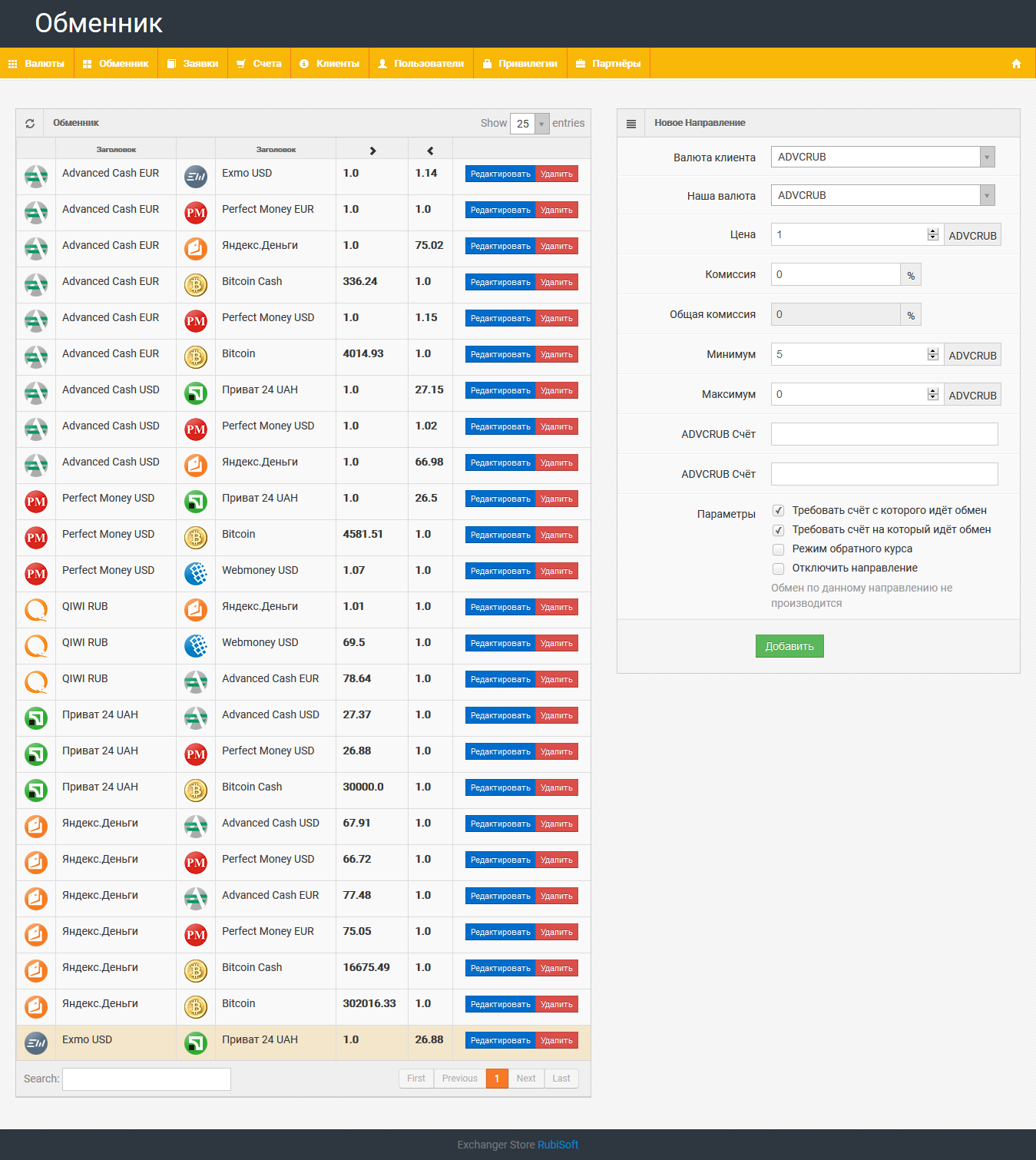Click the right arrow column header
Image resolution: width=1036 pixels, height=1160 pixels.
372,151
